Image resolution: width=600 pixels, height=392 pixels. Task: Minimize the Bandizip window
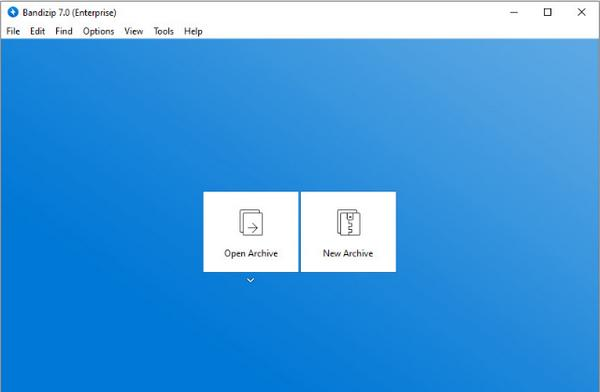514,12
